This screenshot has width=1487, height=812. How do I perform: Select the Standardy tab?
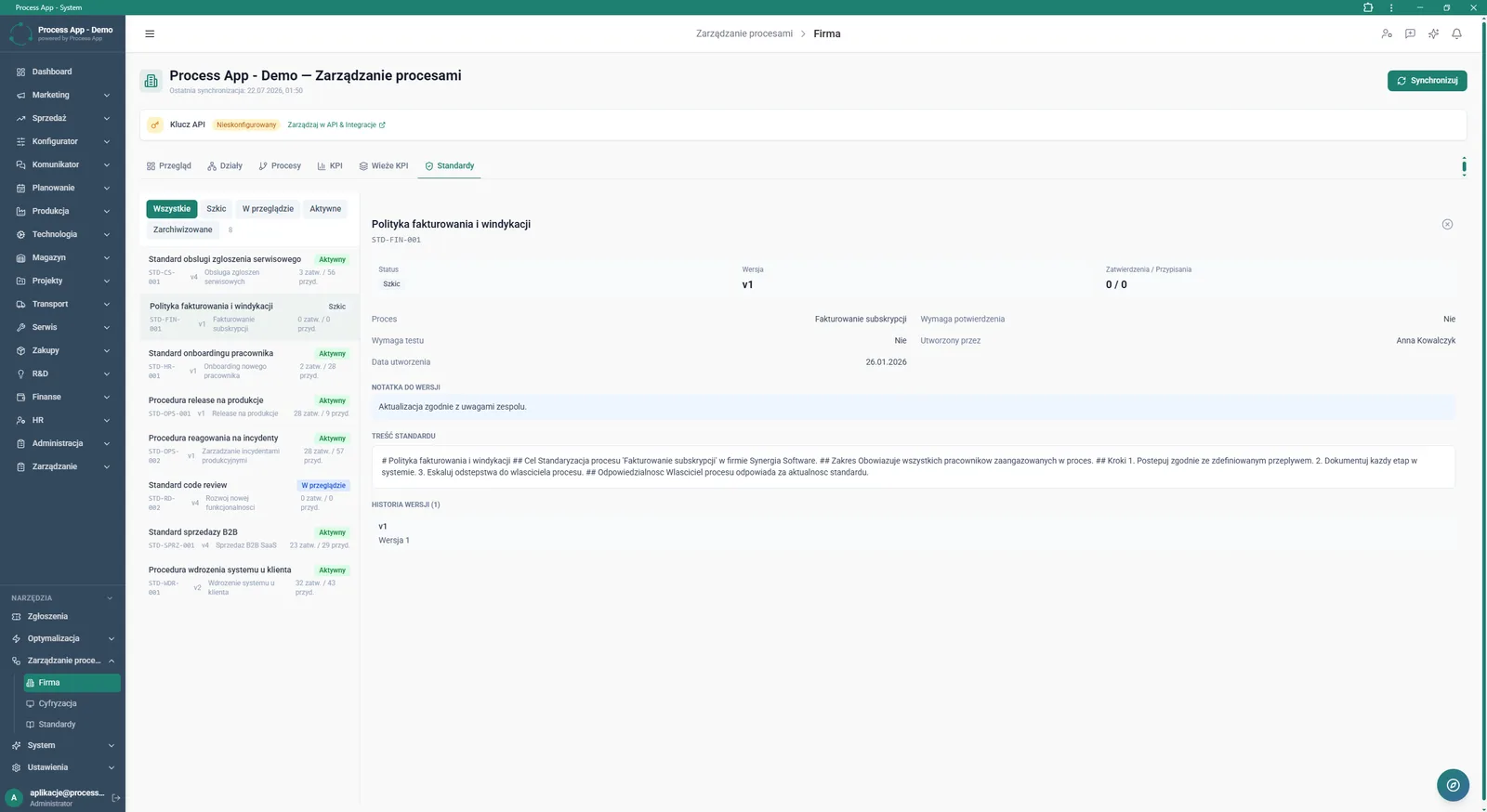(450, 165)
